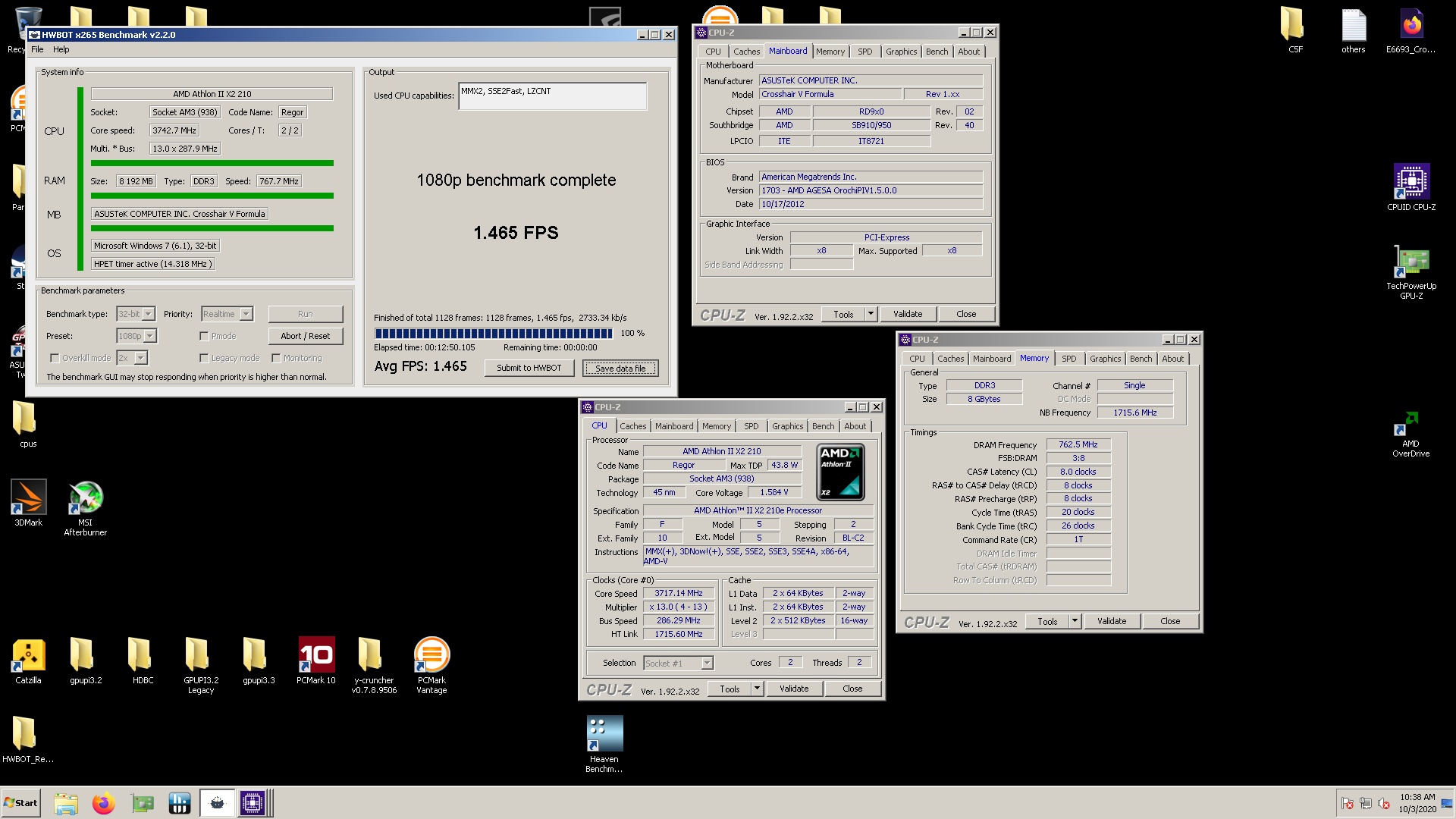Click Save data file button
This screenshot has height=819, width=1456.
pyautogui.click(x=620, y=369)
